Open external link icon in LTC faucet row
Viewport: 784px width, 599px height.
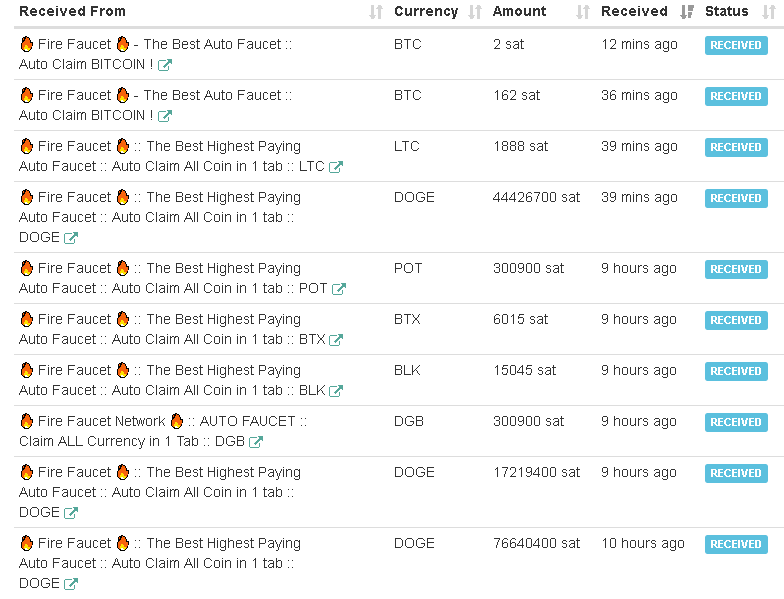(336, 167)
